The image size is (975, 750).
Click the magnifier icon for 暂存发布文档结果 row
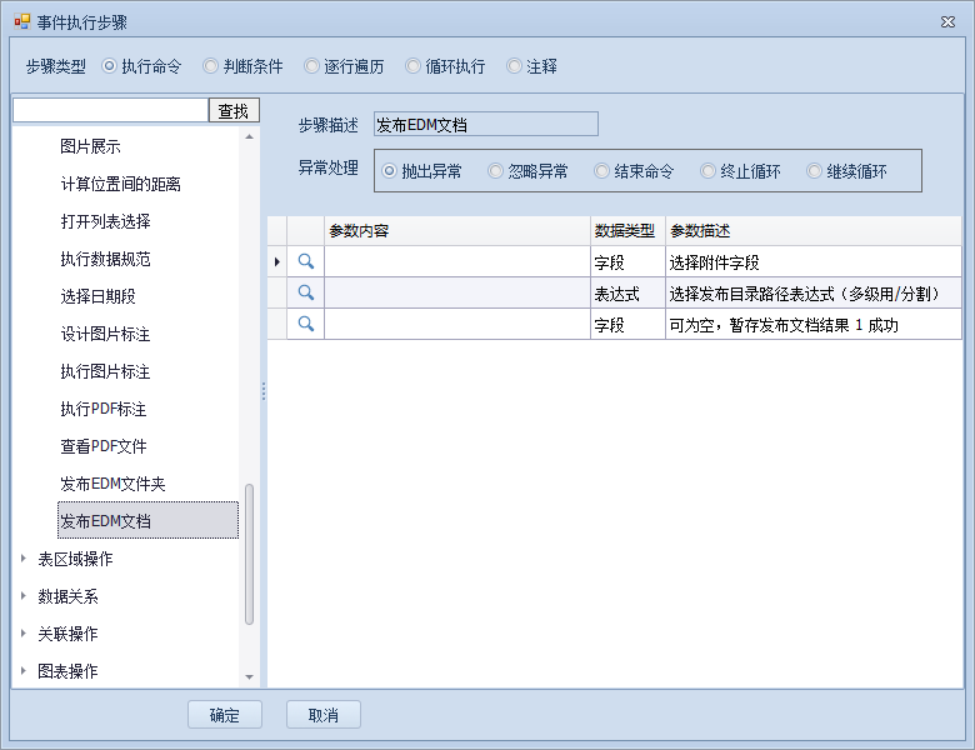tap(306, 324)
